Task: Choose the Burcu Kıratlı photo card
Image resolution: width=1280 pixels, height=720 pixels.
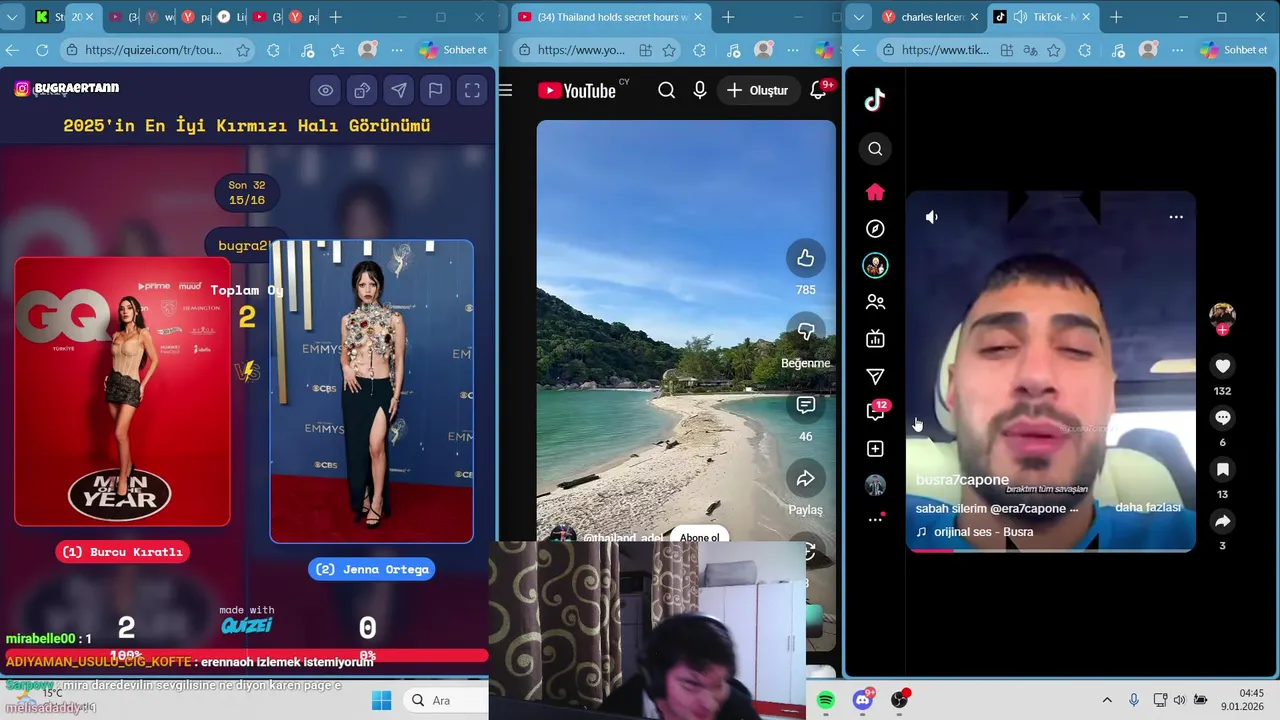Action: 122,391
